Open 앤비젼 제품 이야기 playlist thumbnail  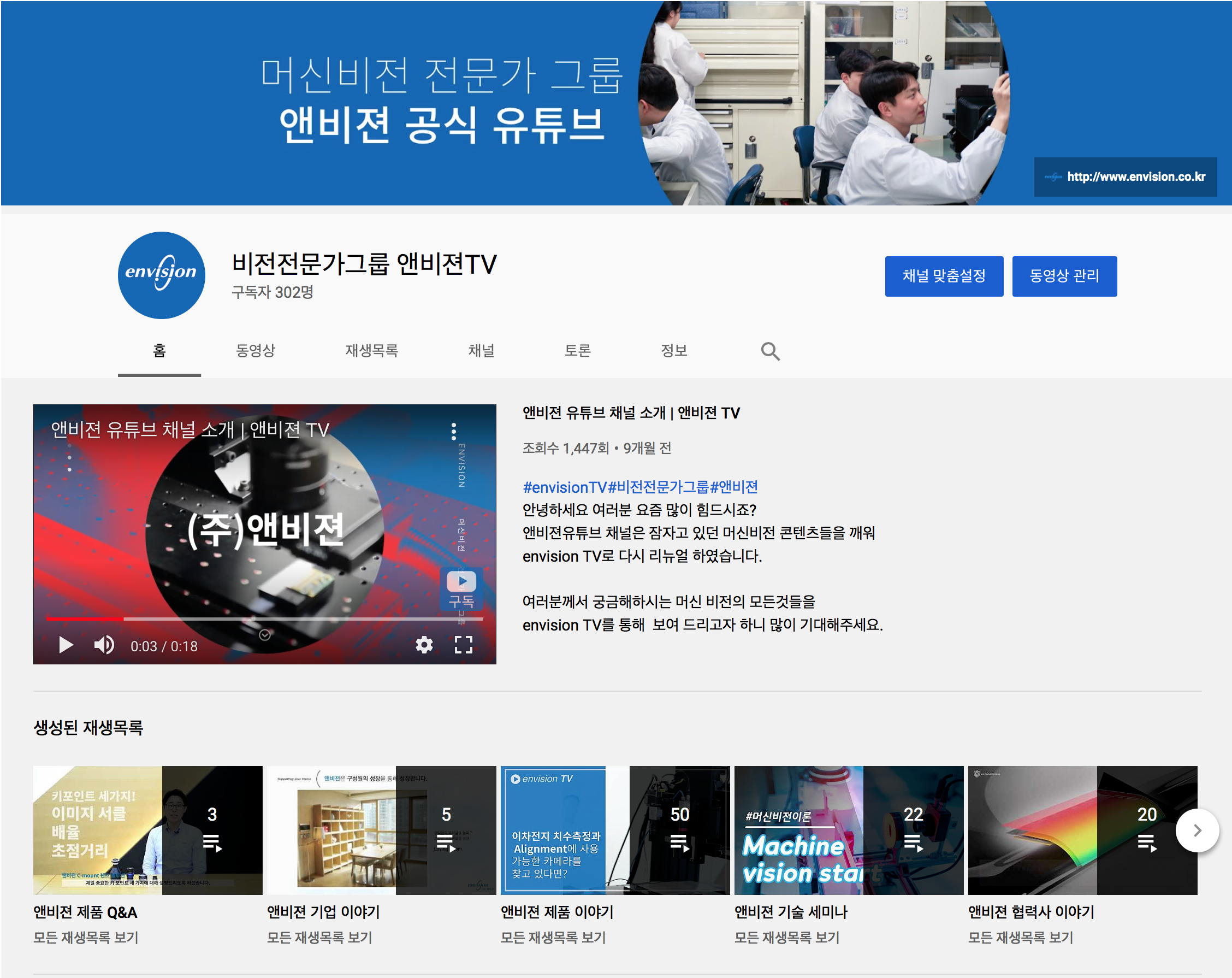pyautogui.click(x=615, y=830)
